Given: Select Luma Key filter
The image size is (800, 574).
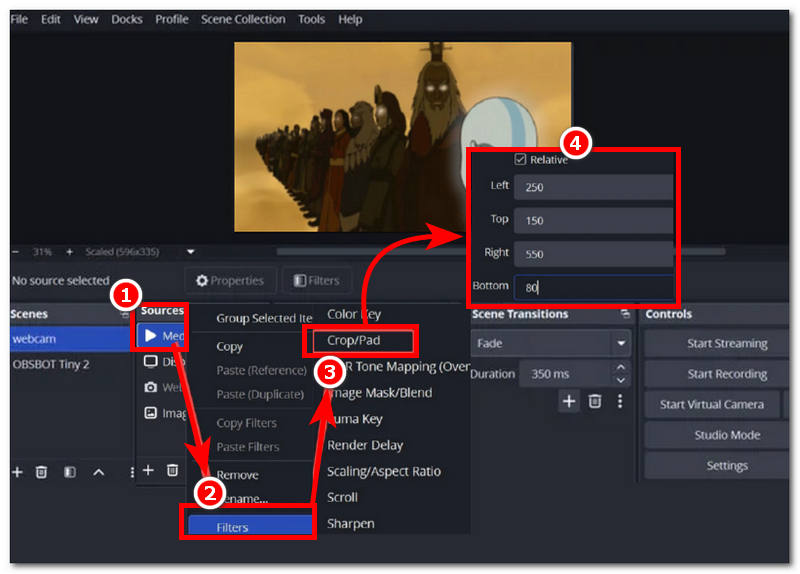Looking at the screenshot, I should pos(355,419).
